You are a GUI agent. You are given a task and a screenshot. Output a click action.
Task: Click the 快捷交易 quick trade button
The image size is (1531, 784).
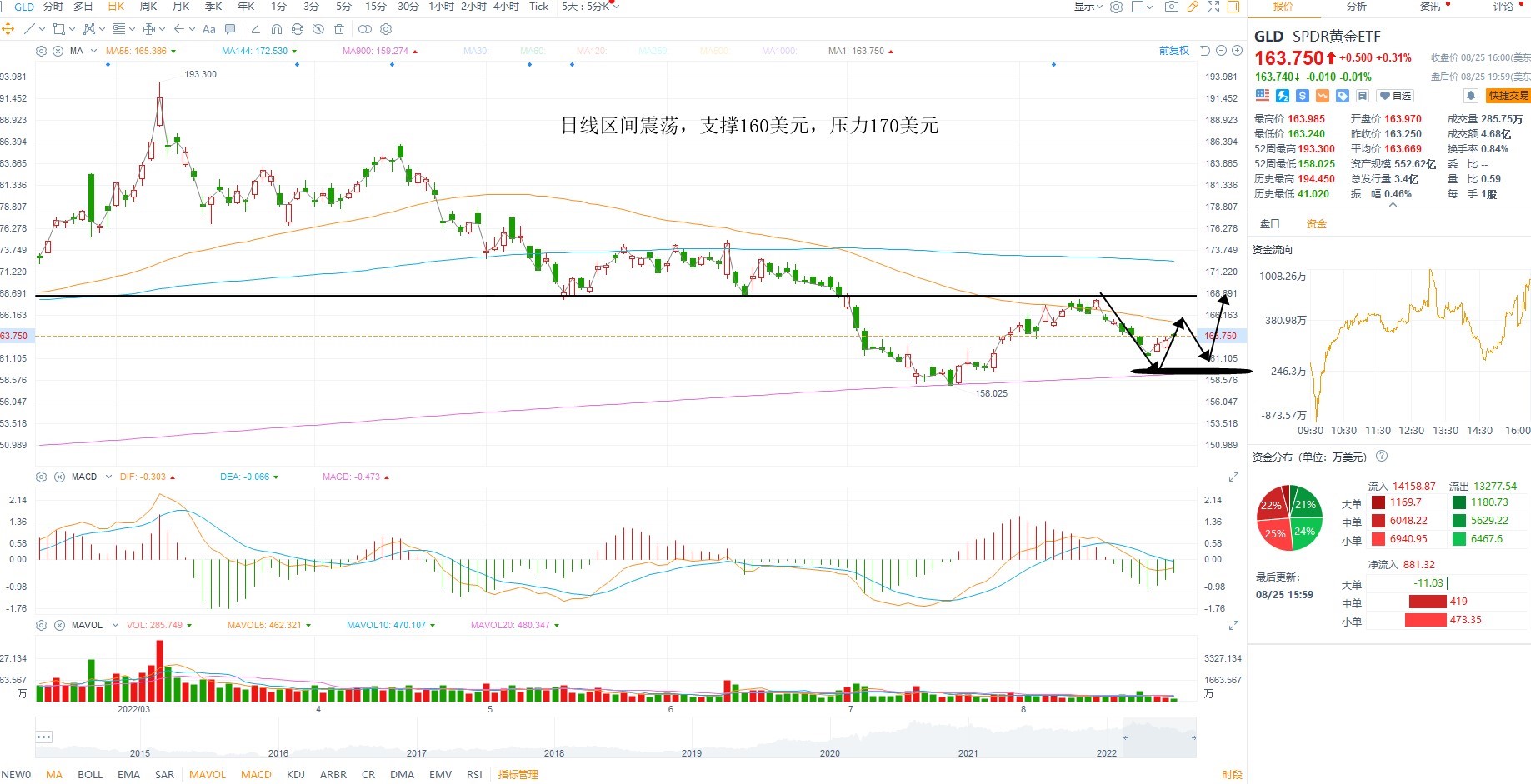pyautogui.click(x=1508, y=96)
